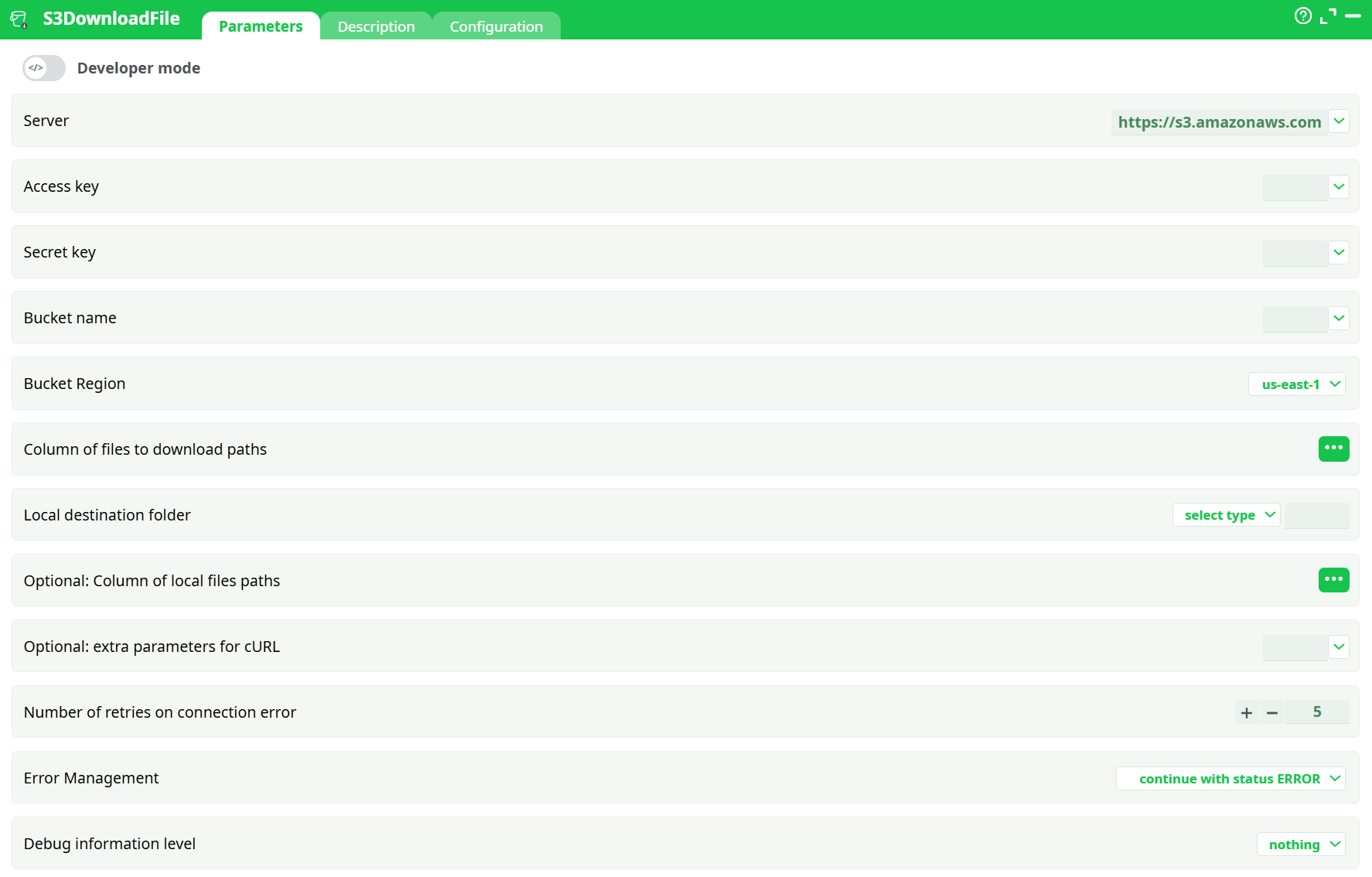
Task: Enable Developer mode
Action: click(43, 68)
